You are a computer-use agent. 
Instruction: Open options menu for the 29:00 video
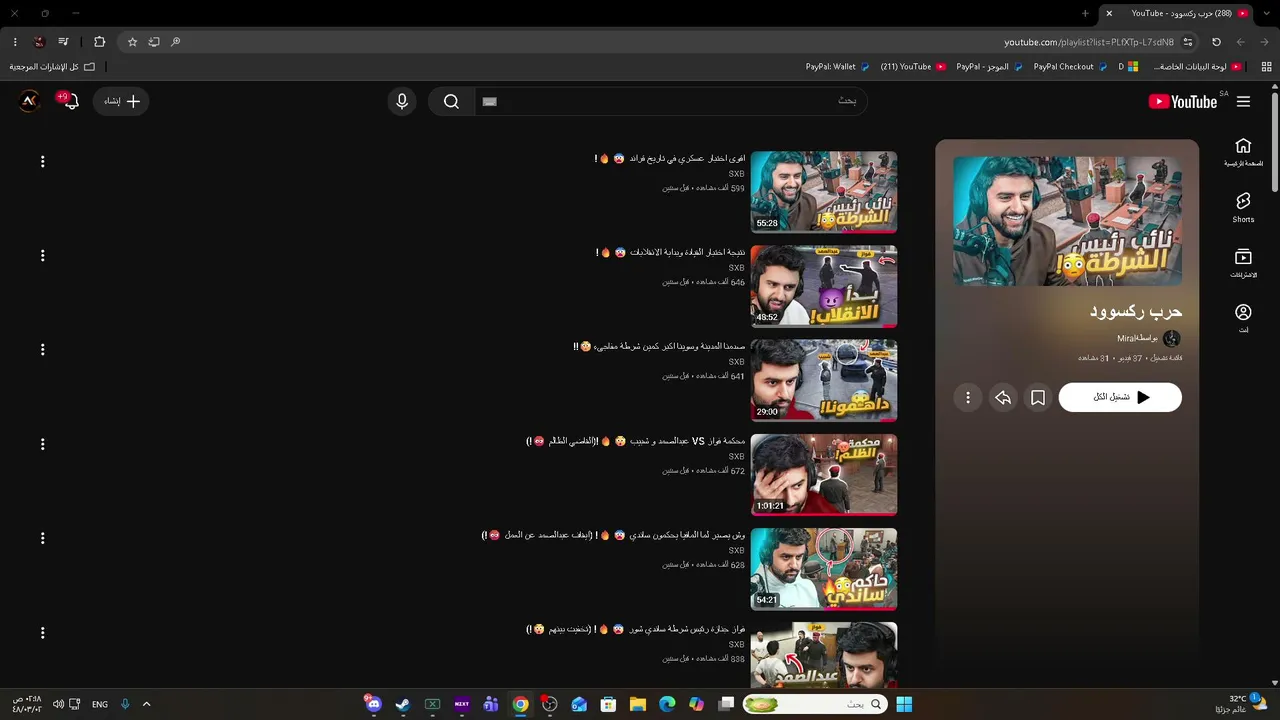coord(42,349)
